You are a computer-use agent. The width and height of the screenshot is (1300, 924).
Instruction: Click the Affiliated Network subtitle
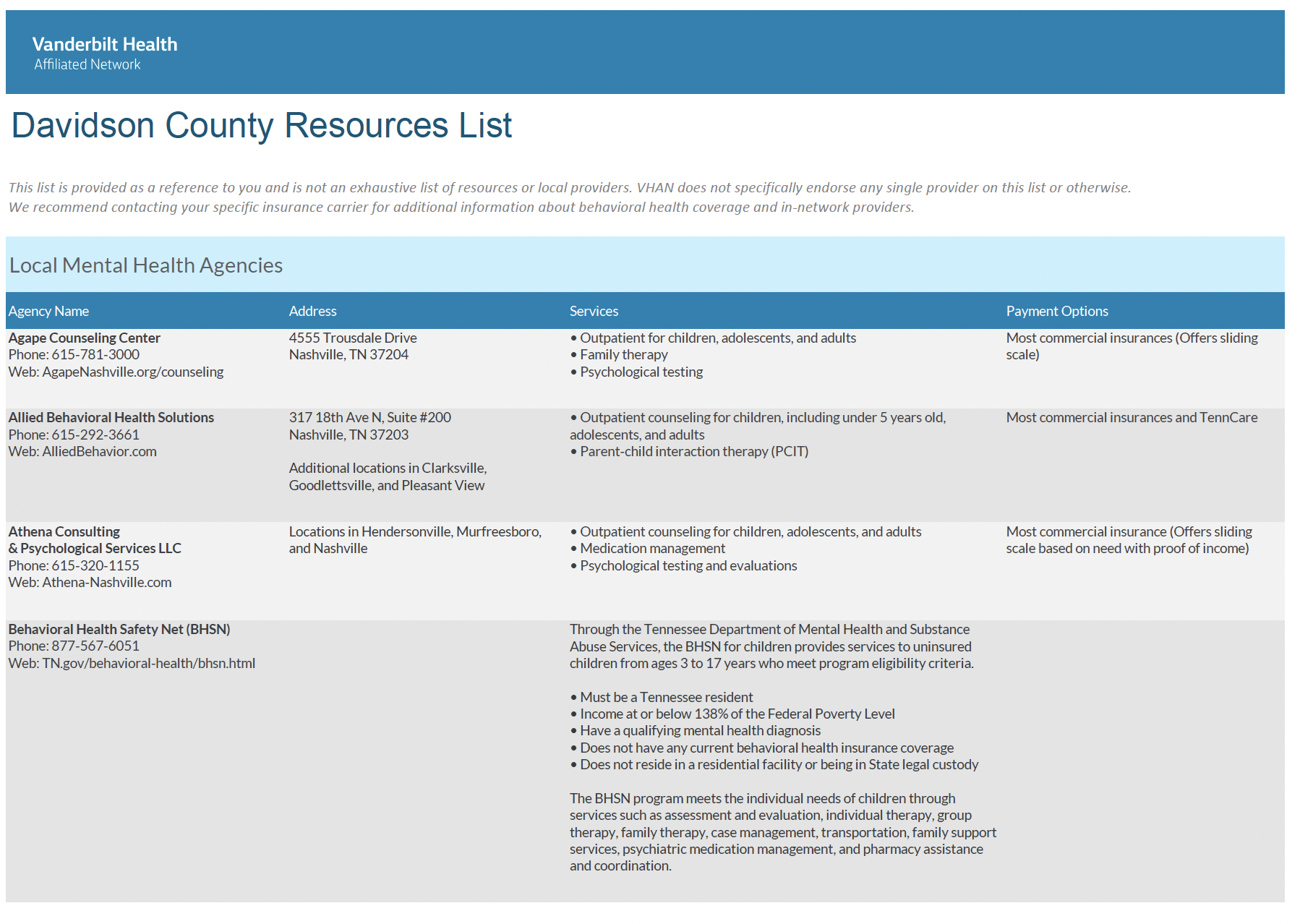click(x=87, y=64)
